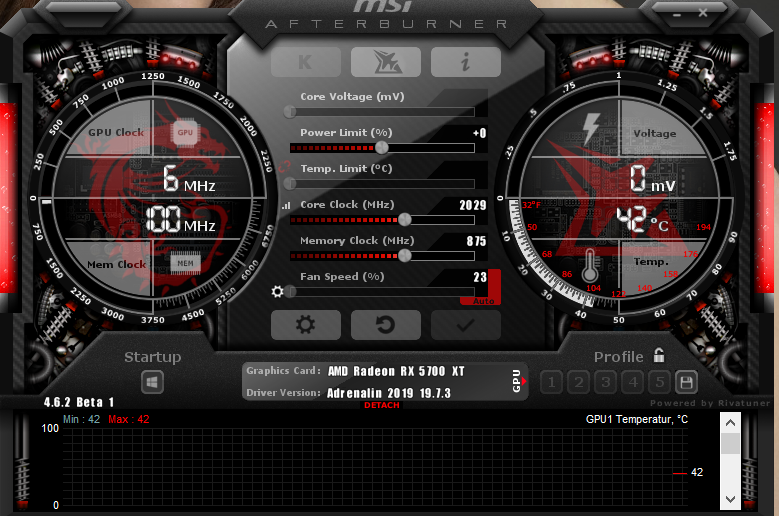Switch GPU with the vertical GPU selector
The image size is (779, 516).
click(518, 381)
